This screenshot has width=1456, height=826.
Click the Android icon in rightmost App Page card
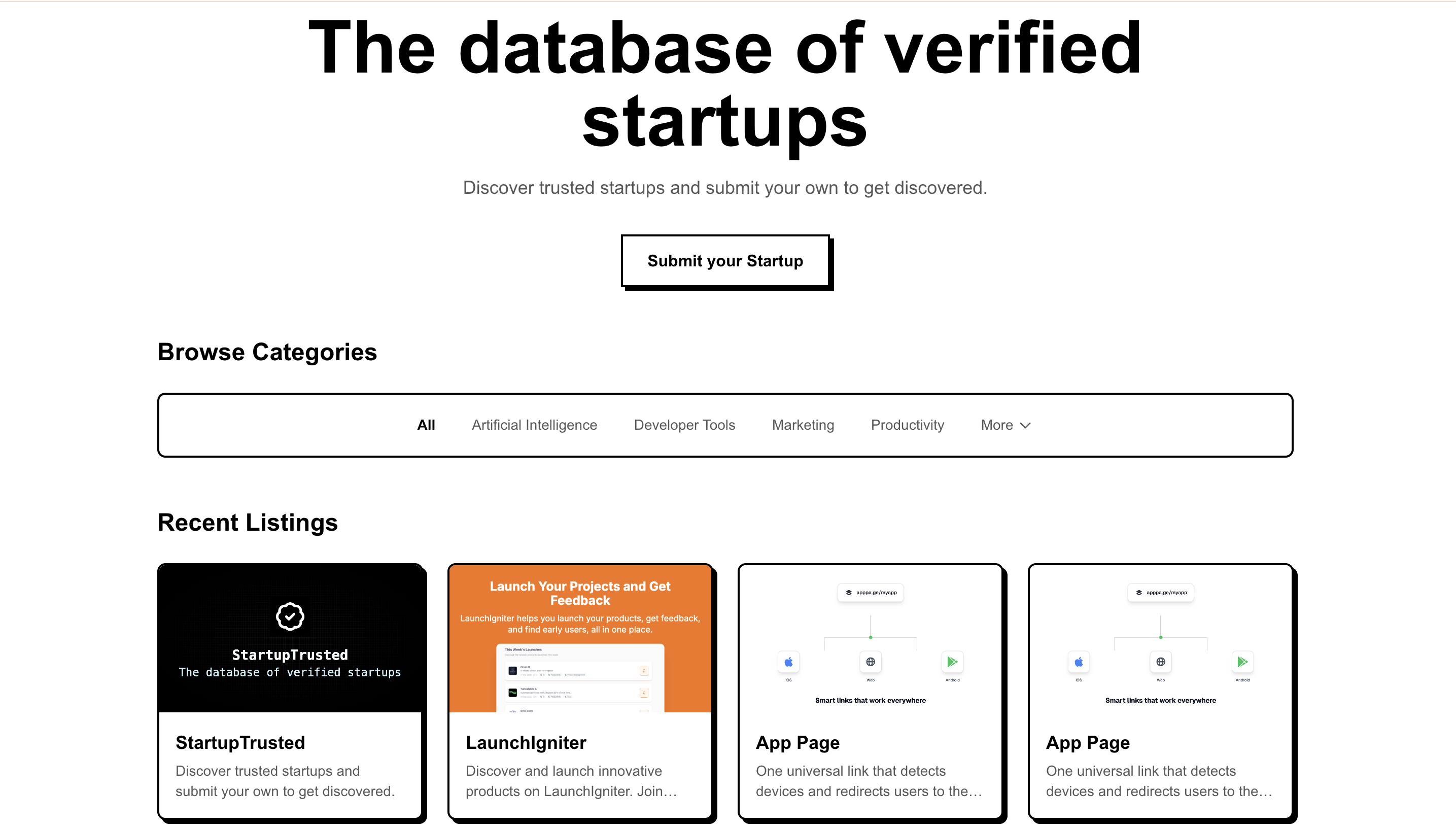click(1242, 662)
